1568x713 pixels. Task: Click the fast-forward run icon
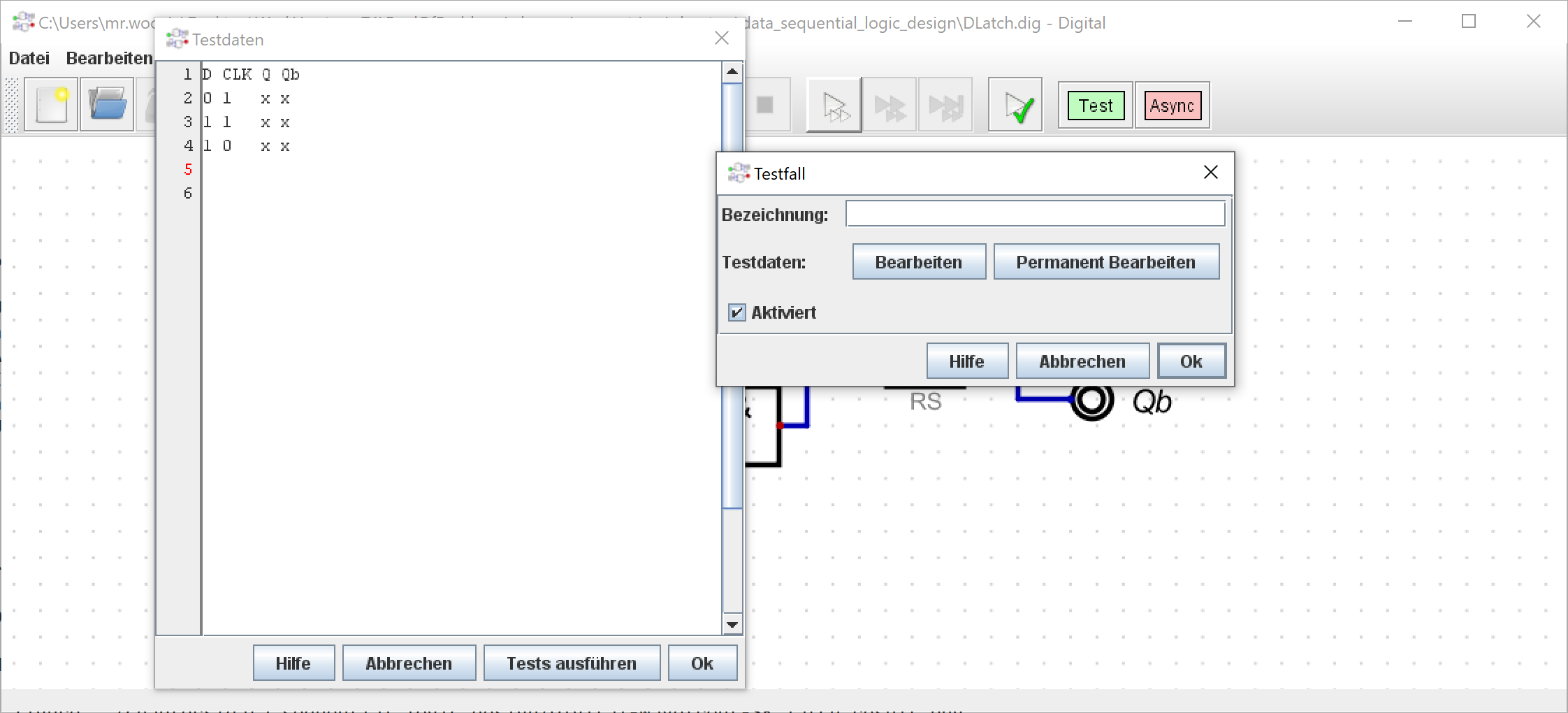click(890, 106)
